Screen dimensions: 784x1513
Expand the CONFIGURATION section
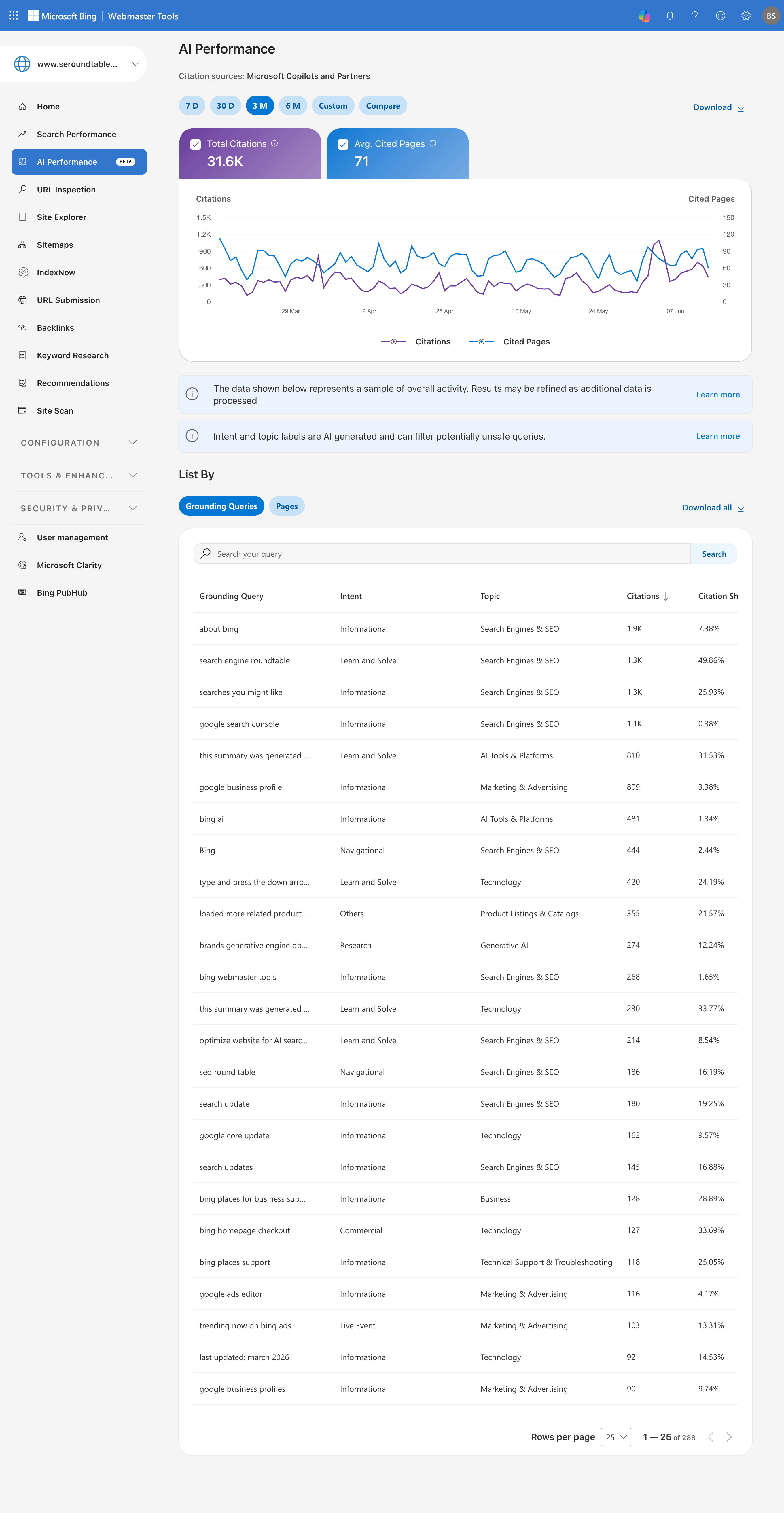point(79,442)
